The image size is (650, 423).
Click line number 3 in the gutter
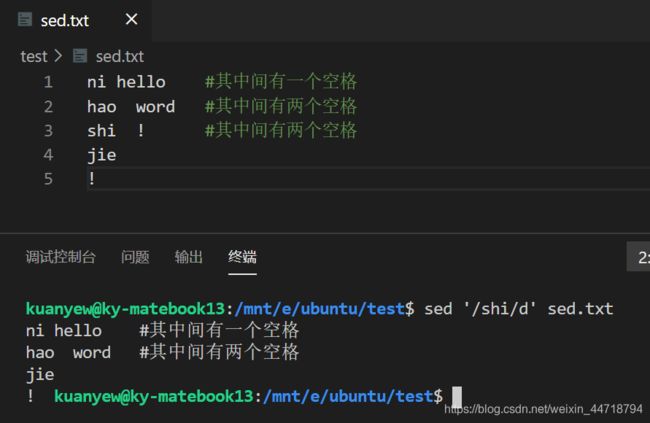[48, 131]
